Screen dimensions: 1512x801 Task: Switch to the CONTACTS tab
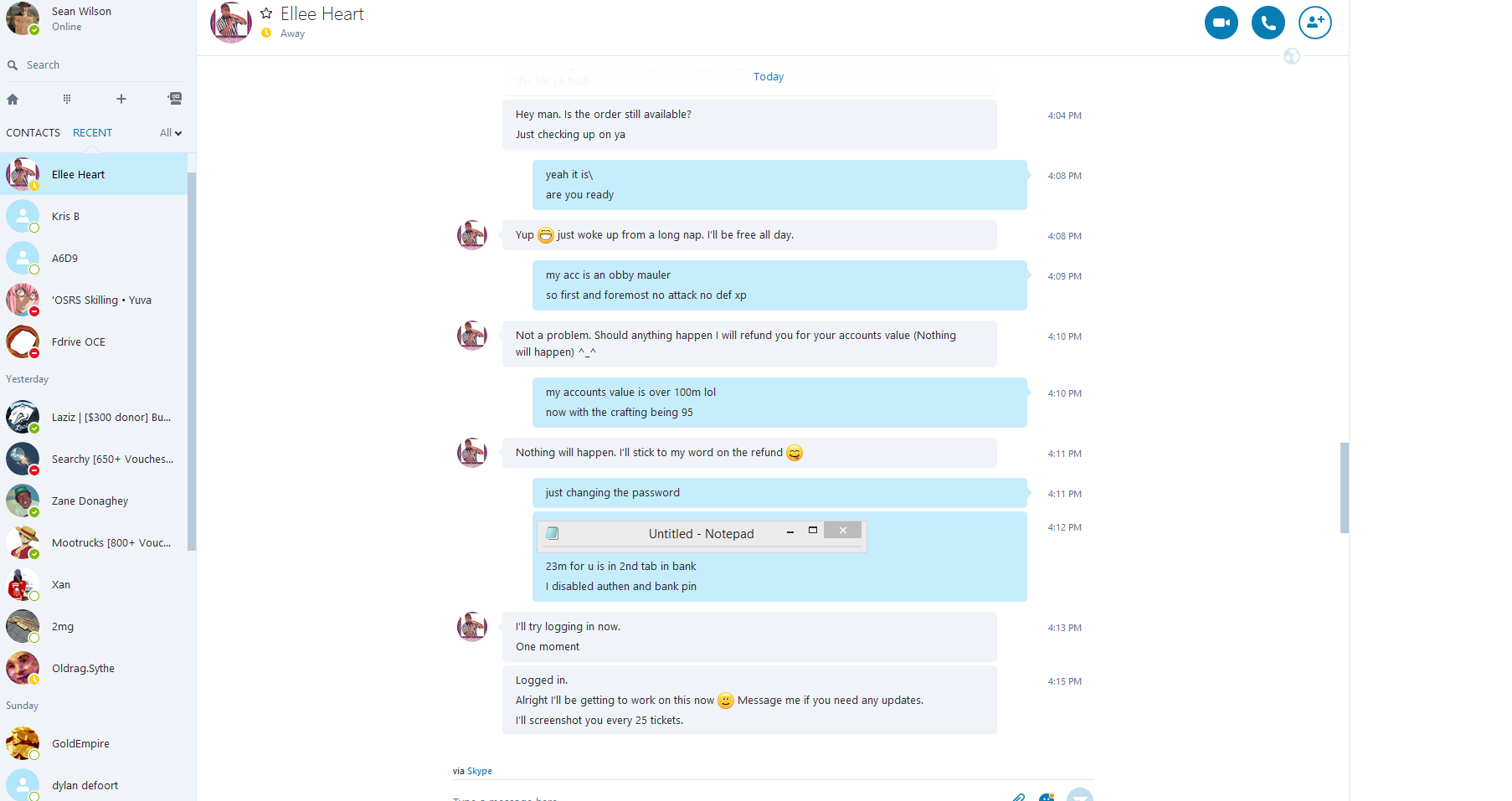[33, 133]
